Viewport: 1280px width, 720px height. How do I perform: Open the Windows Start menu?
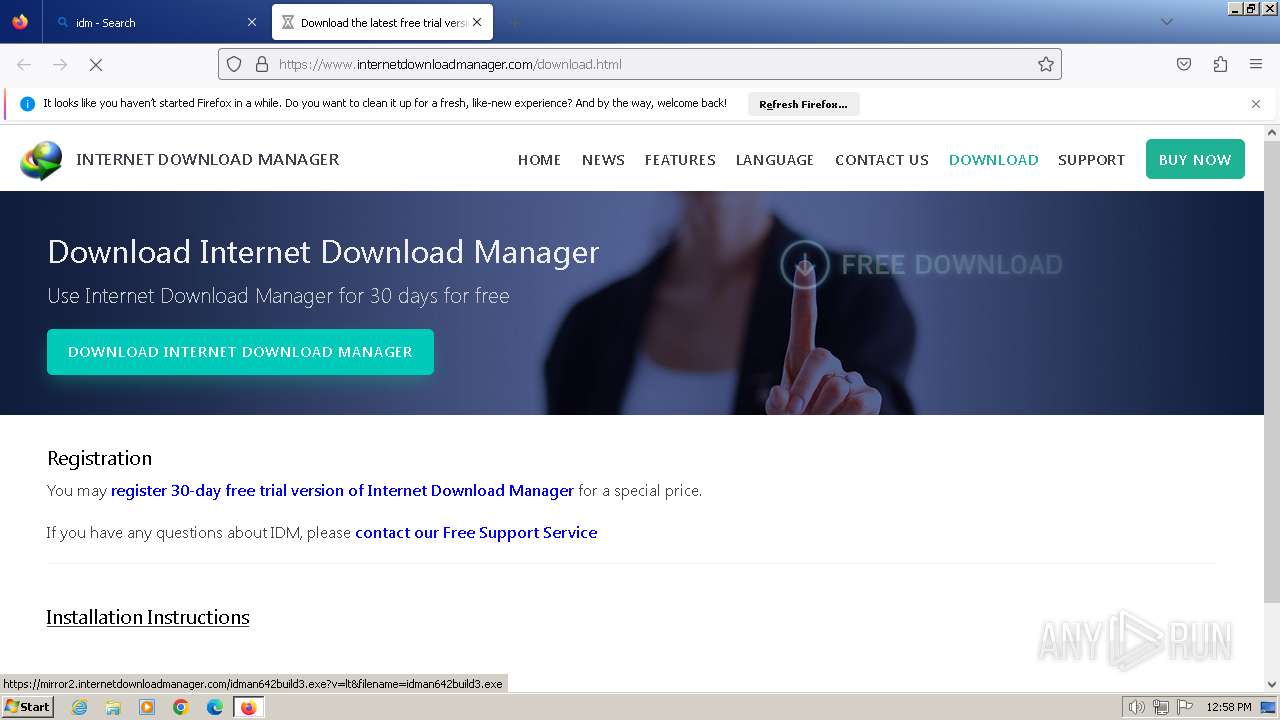(27, 707)
